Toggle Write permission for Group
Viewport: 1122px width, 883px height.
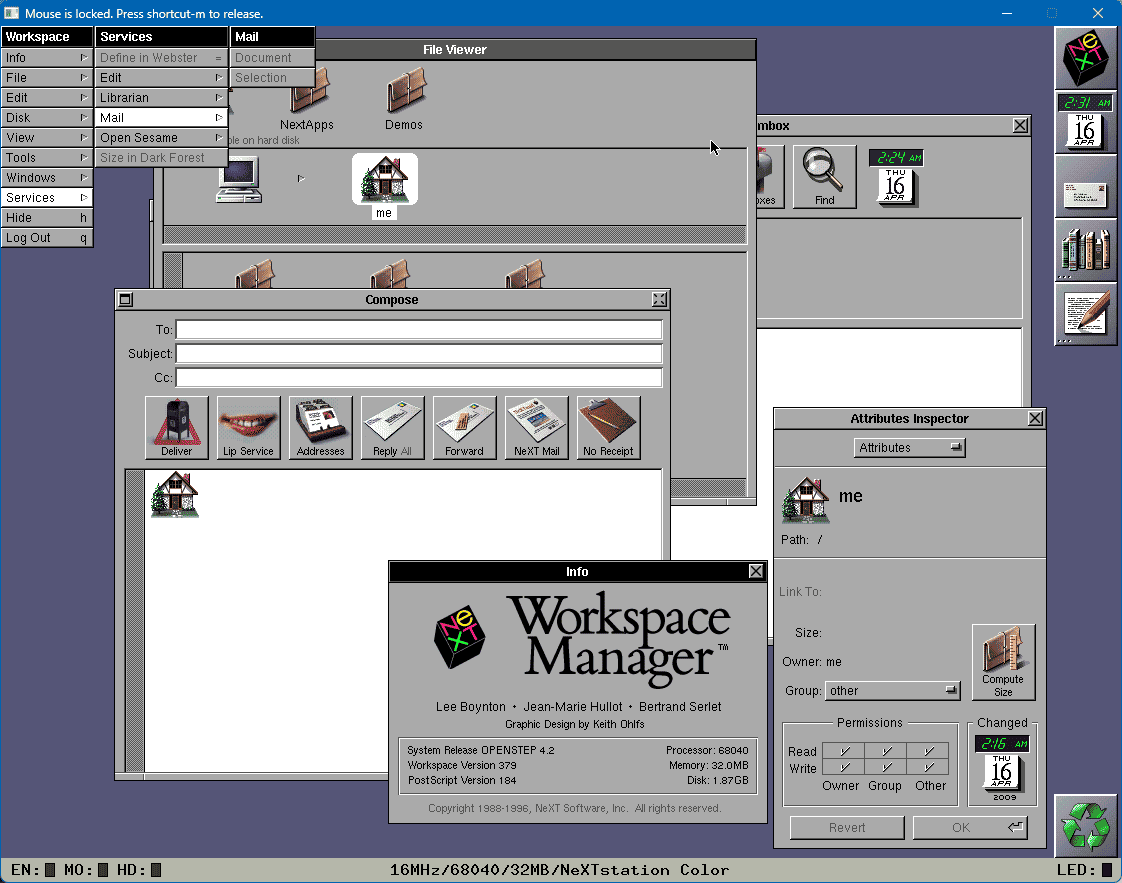click(886, 768)
